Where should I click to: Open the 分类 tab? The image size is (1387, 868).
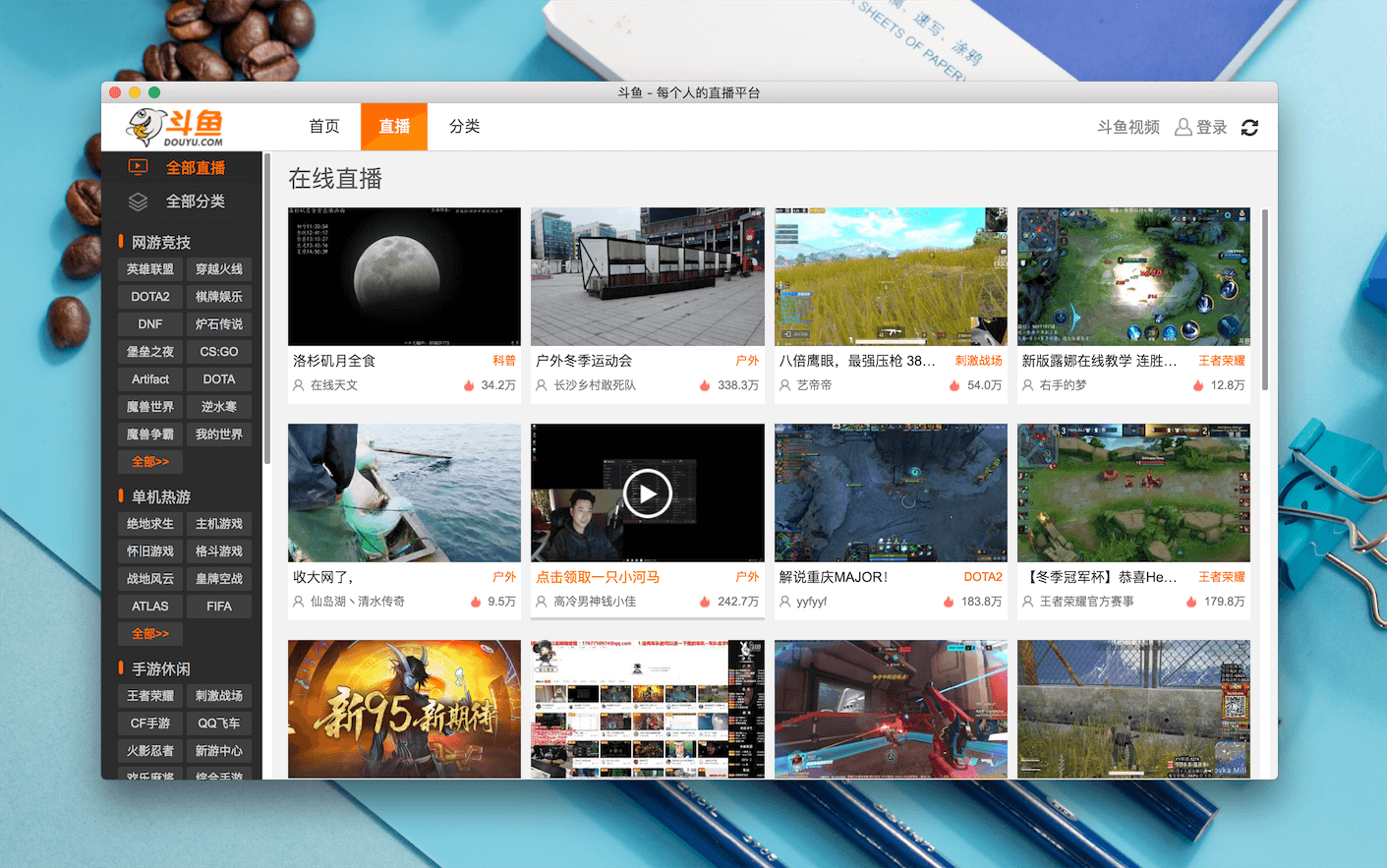pos(464,127)
